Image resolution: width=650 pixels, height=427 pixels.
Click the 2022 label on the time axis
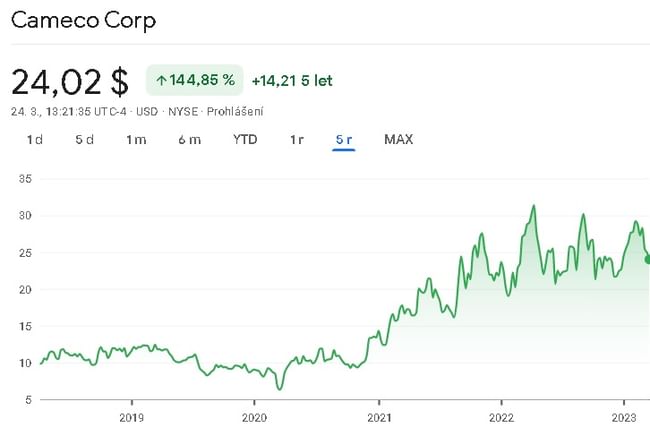coord(501,416)
